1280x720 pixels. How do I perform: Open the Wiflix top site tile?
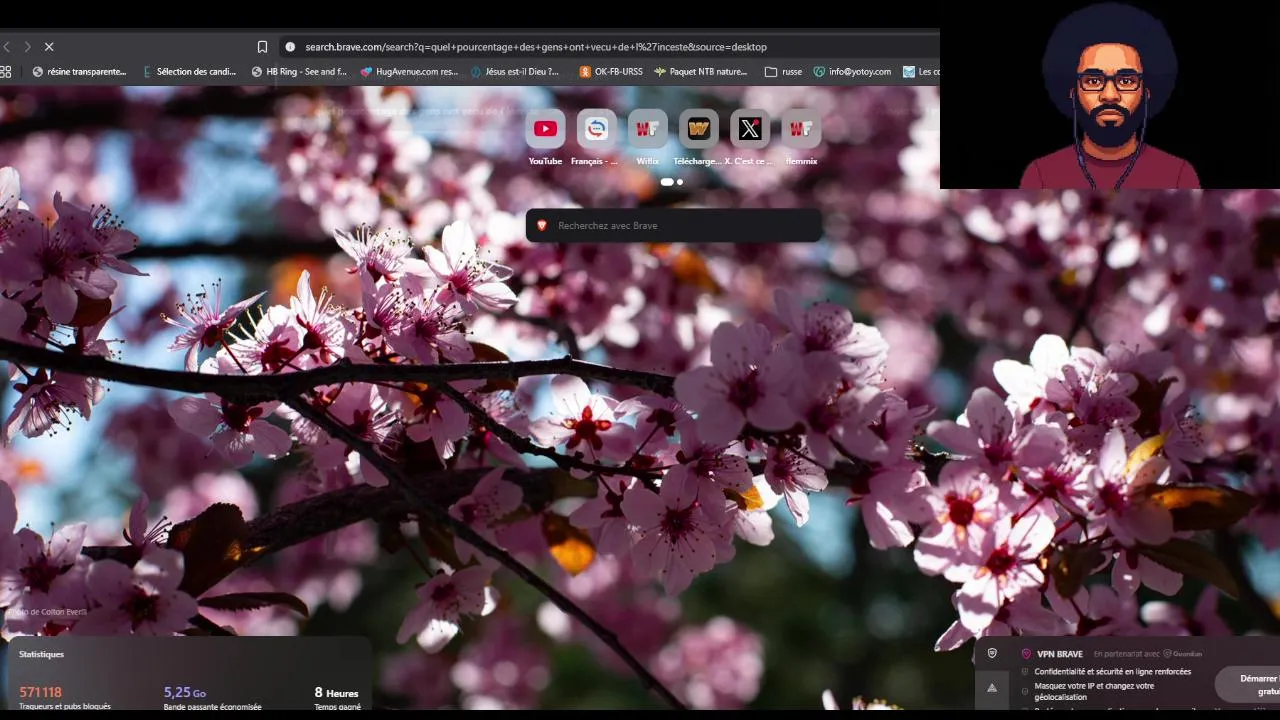coord(647,138)
